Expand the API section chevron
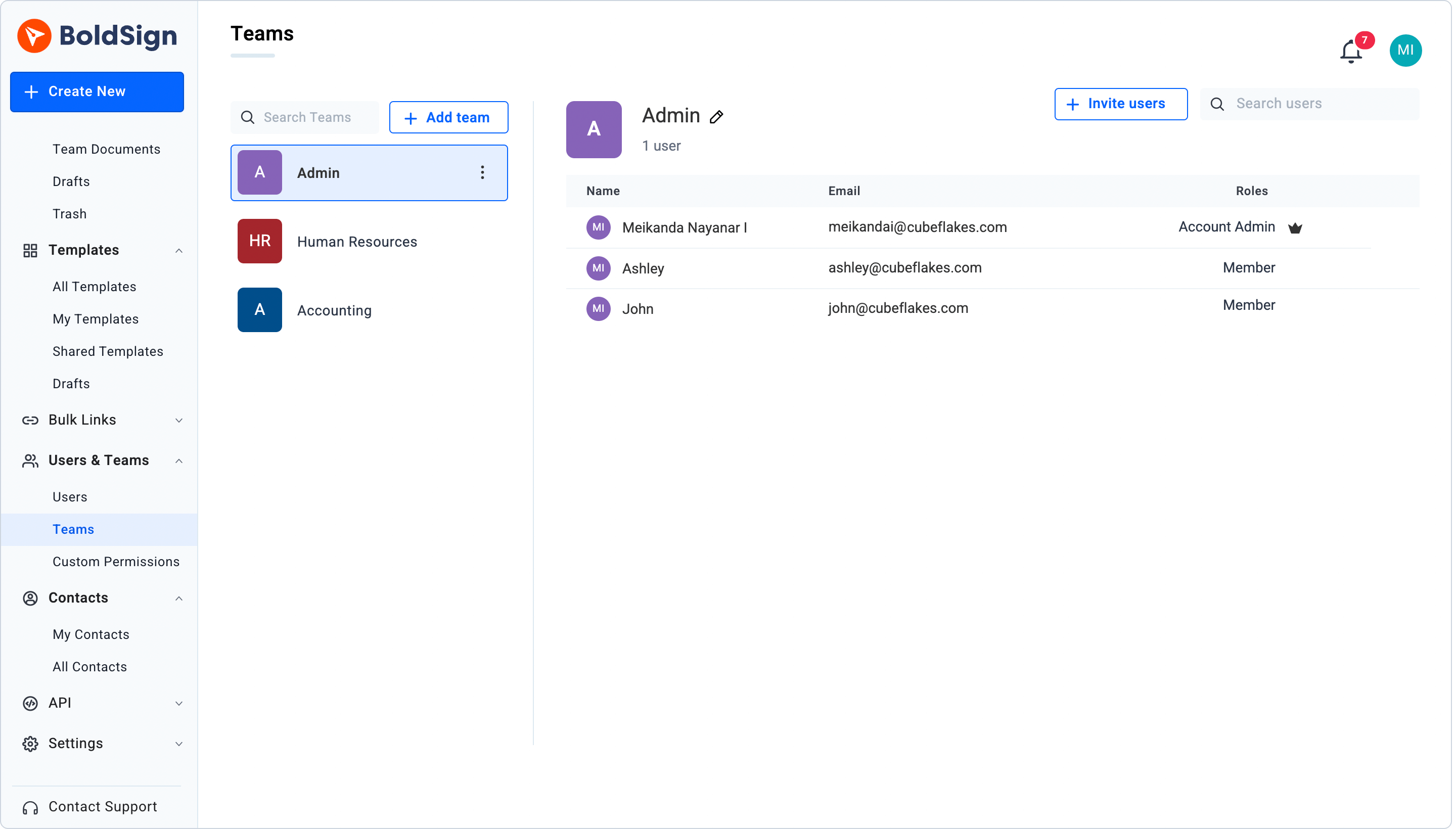 click(x=179, y=705)
